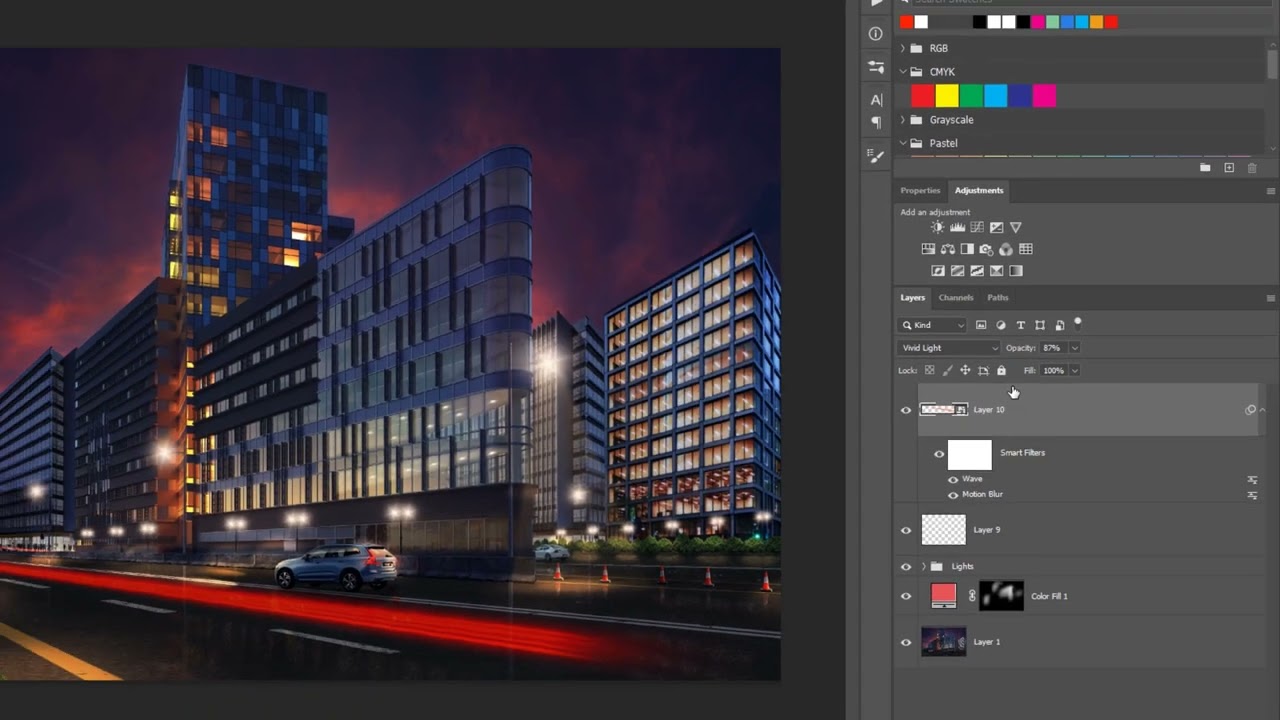Image resolution: width=1280 pixels, height=720 pixels.
Task: Edit Motion Blur blending options icon
Action: pyautogui.click(x=1252, y=495)
